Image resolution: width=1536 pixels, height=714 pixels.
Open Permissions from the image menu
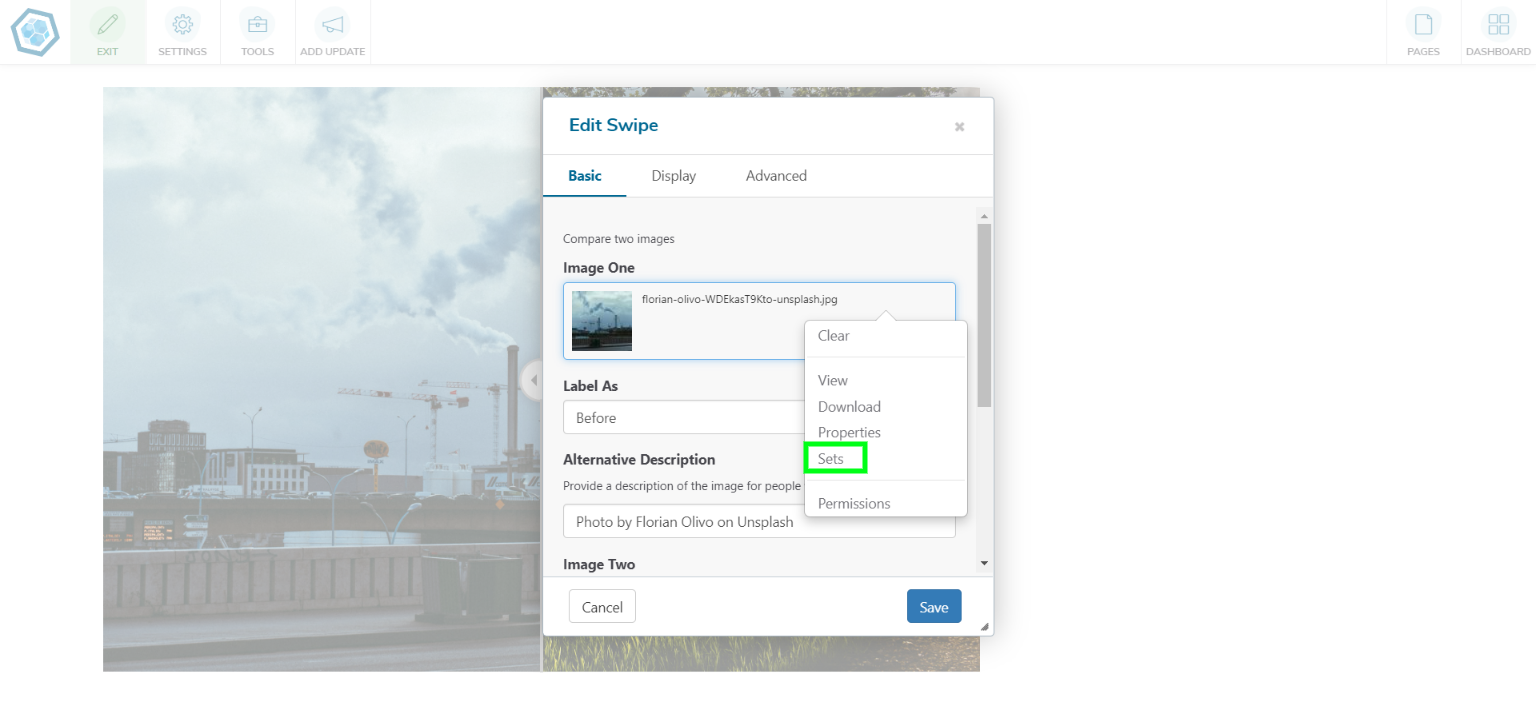pyautogui.click(x=854, y=503)
